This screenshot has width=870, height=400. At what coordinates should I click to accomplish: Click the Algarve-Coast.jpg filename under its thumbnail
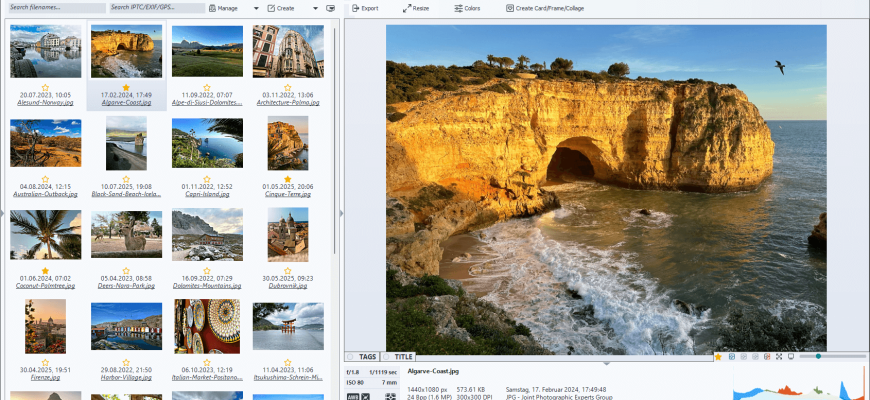coord(127,103)
